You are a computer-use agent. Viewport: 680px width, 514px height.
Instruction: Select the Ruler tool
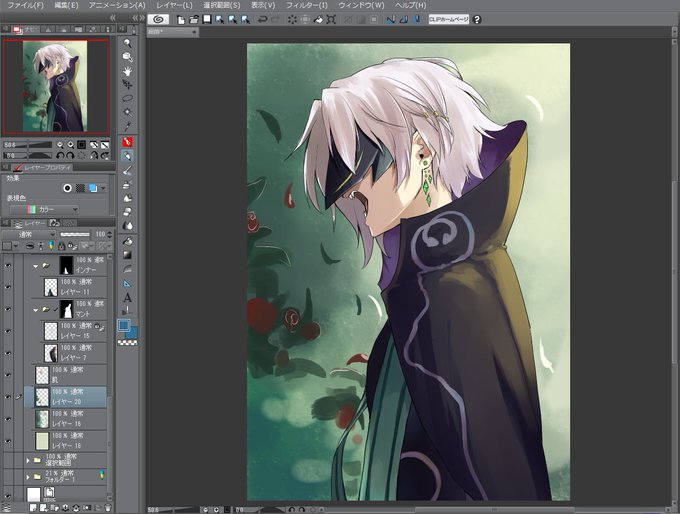click(x=127, y=283)
